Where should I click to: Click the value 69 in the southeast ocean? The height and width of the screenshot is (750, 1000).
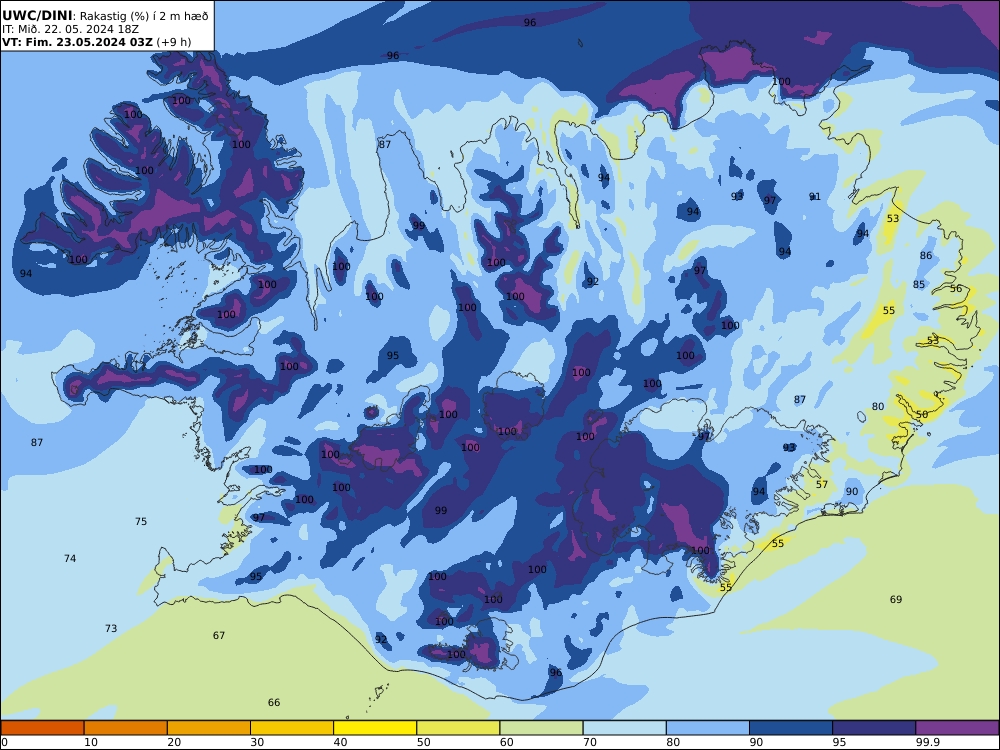896,599
